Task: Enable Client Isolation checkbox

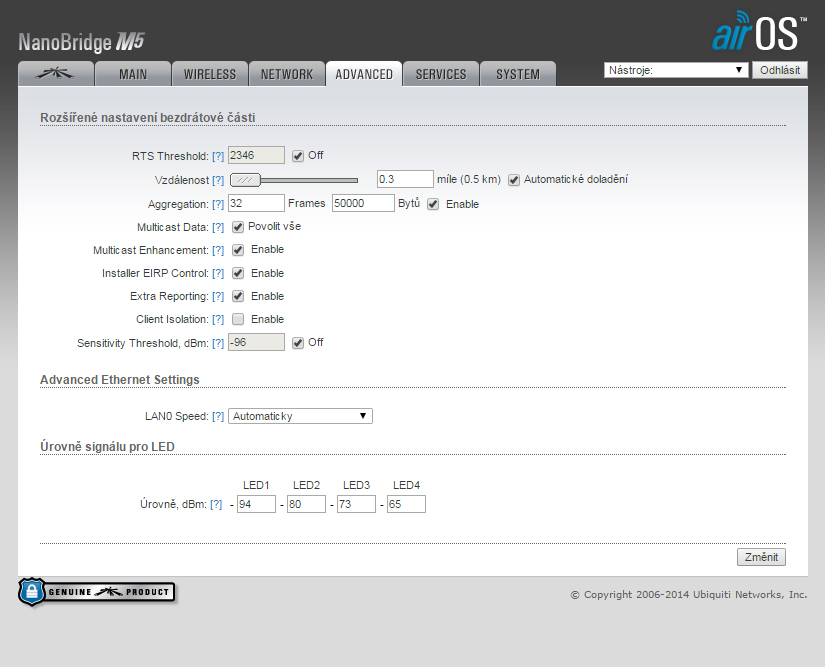Action: point(238,319)
